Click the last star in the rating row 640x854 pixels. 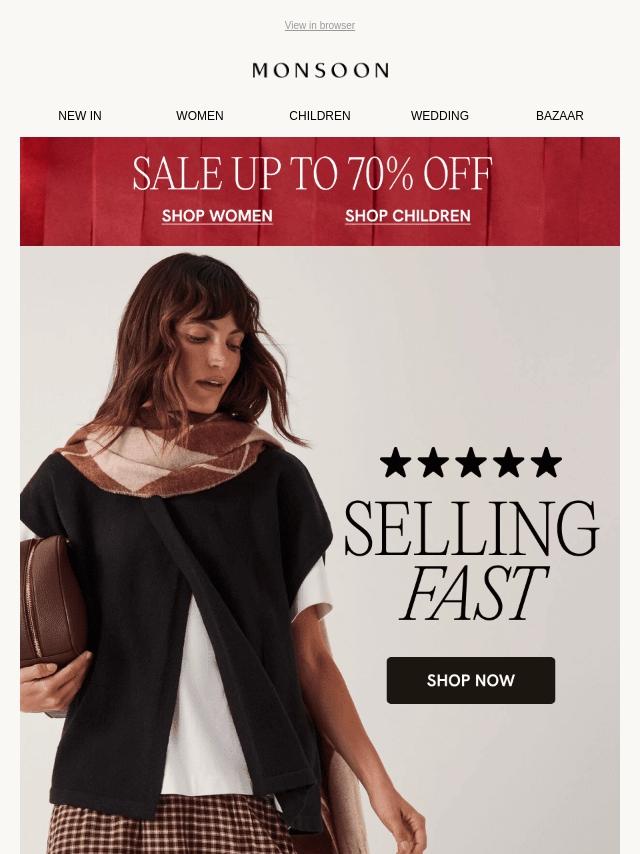546,462
